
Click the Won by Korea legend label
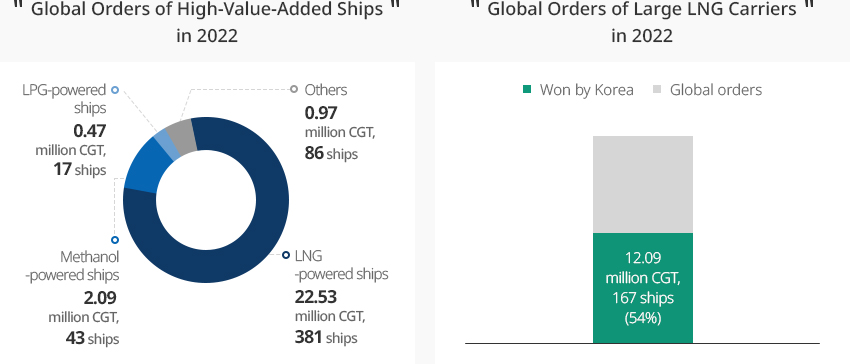[587, 90]
